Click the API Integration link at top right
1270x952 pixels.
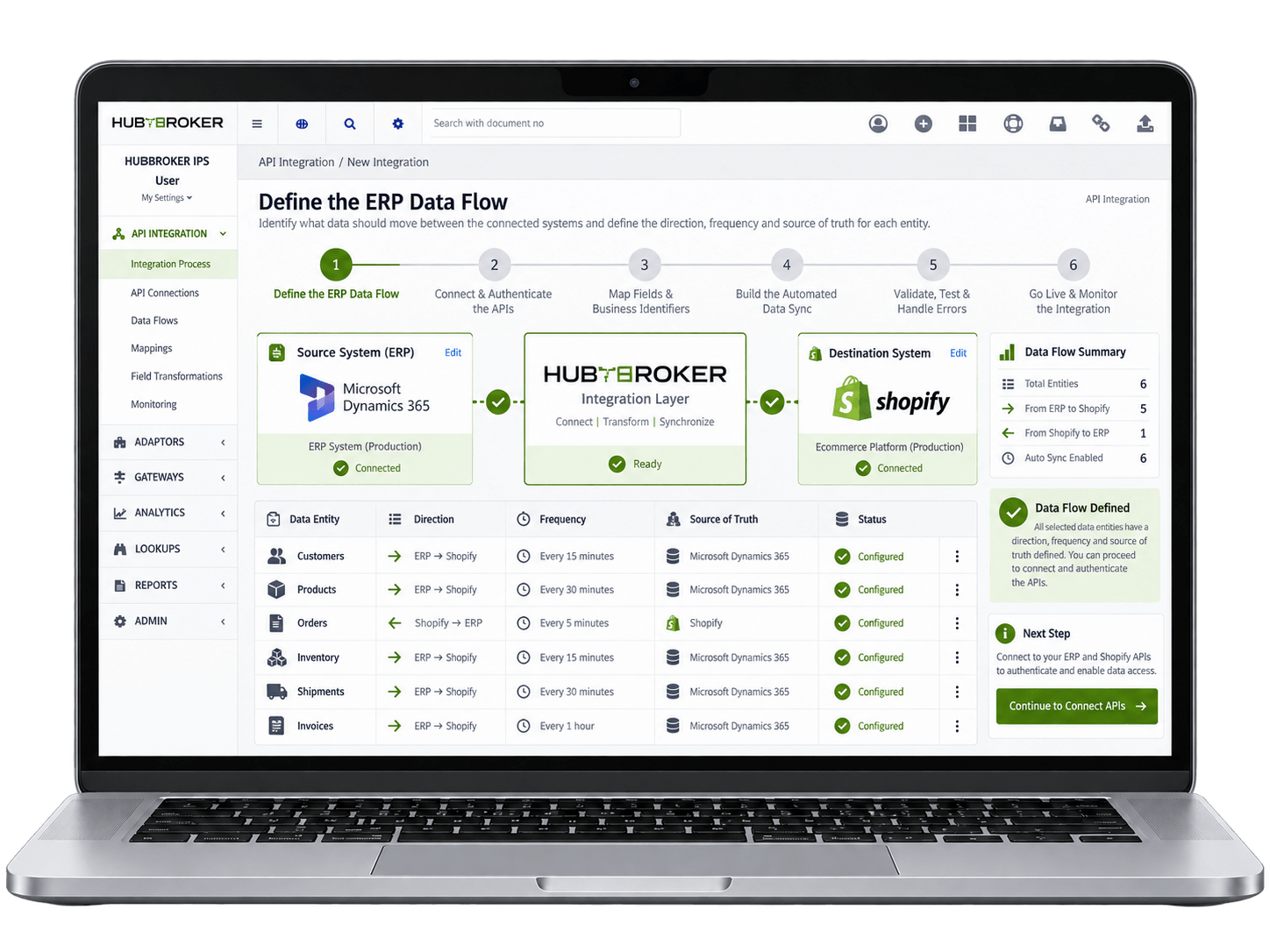(1117, 199)
